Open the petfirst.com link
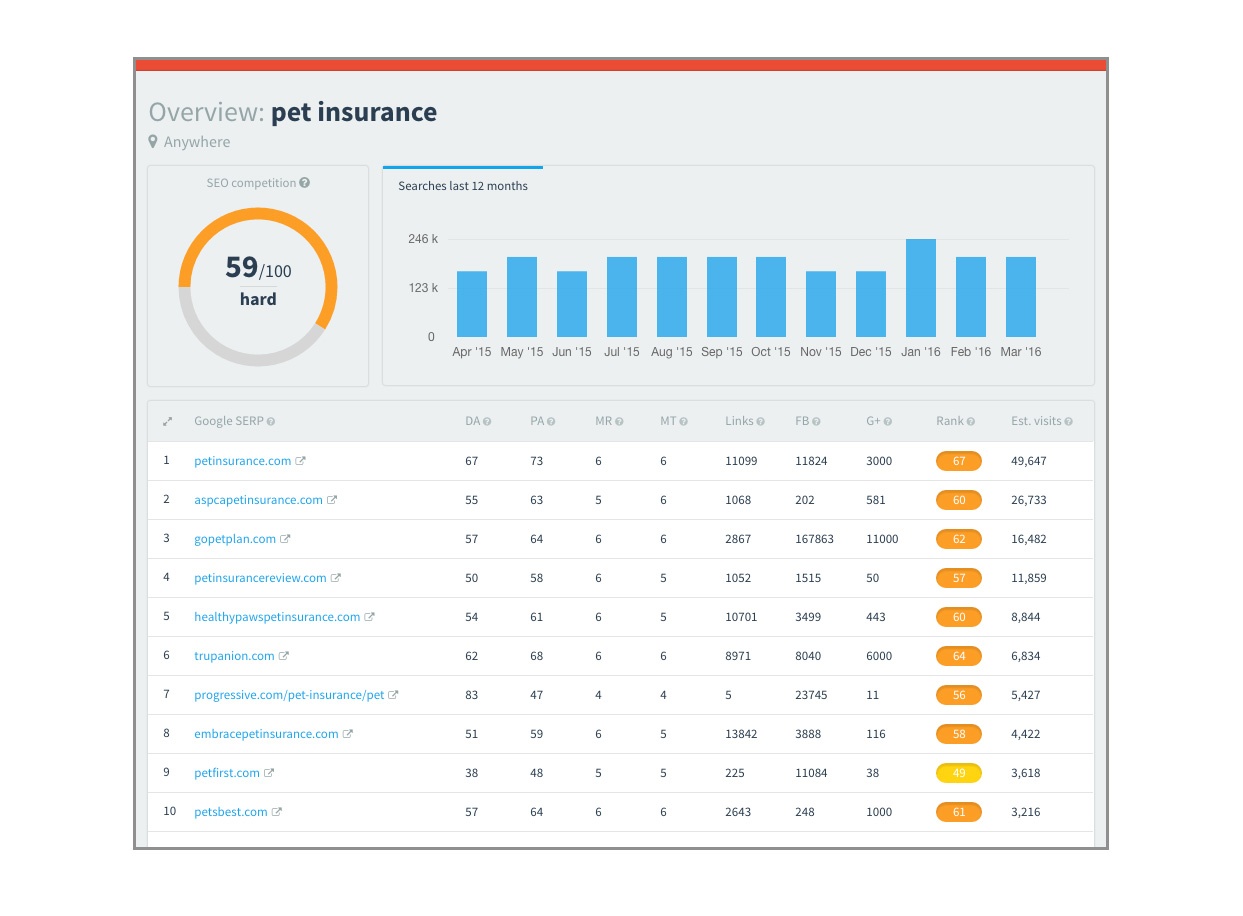 tap(227, 773)
